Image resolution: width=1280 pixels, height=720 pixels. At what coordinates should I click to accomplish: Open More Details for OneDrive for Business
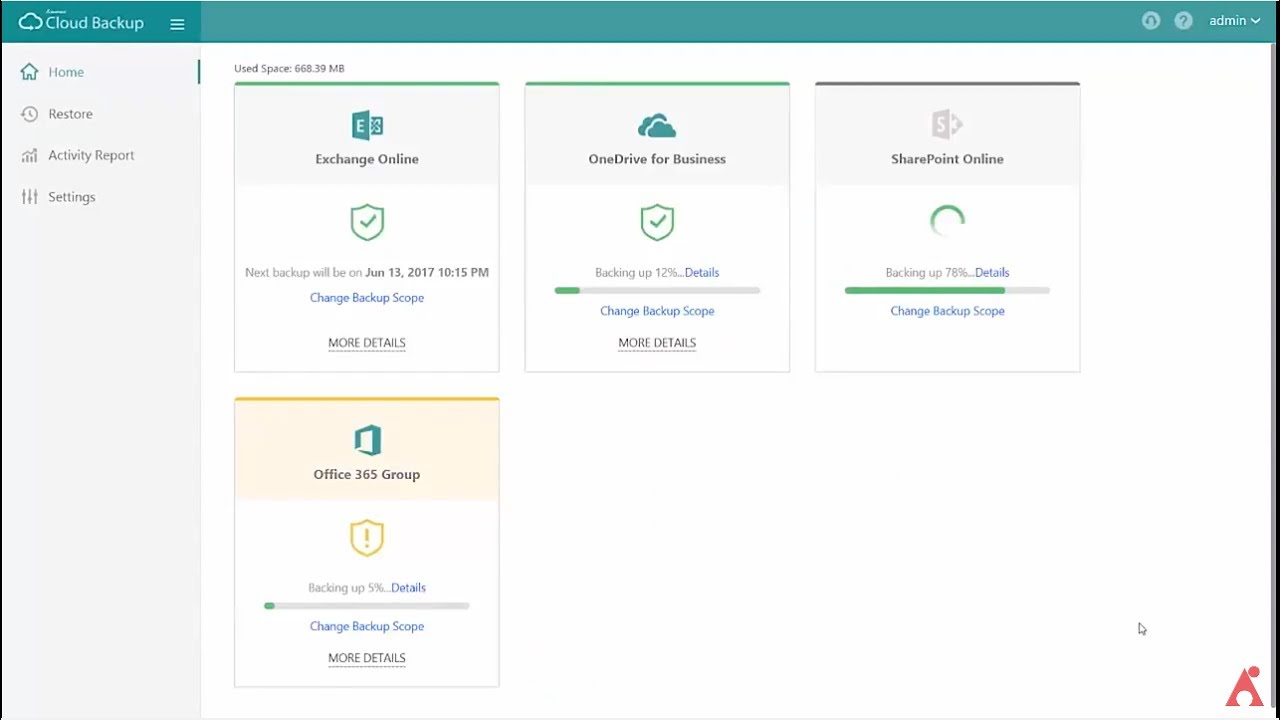tap(657, 343)
